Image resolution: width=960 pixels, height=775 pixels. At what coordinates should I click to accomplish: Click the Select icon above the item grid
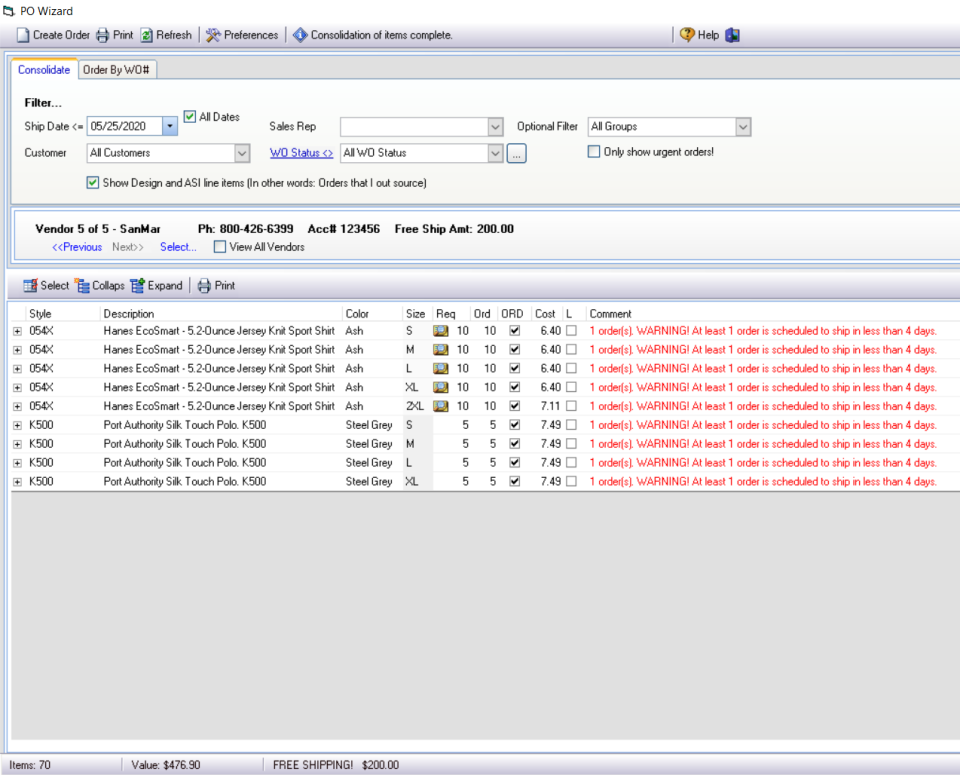pyautogui.click(x=29, y=286)
